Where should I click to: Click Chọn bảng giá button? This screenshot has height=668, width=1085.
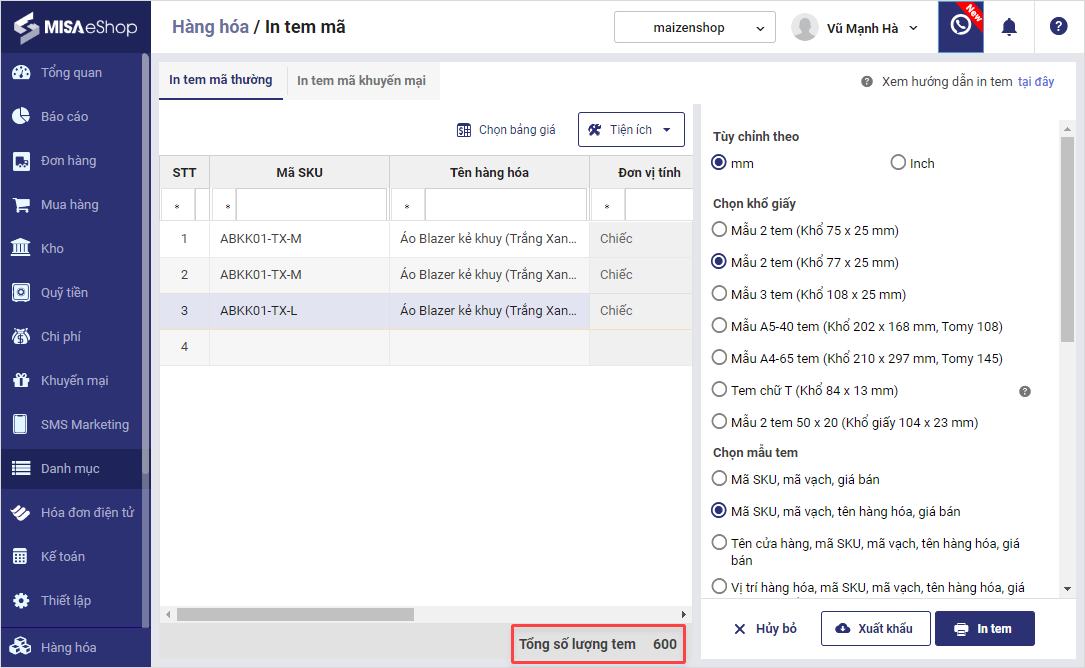pyautogui.click(x=506, y=129)
